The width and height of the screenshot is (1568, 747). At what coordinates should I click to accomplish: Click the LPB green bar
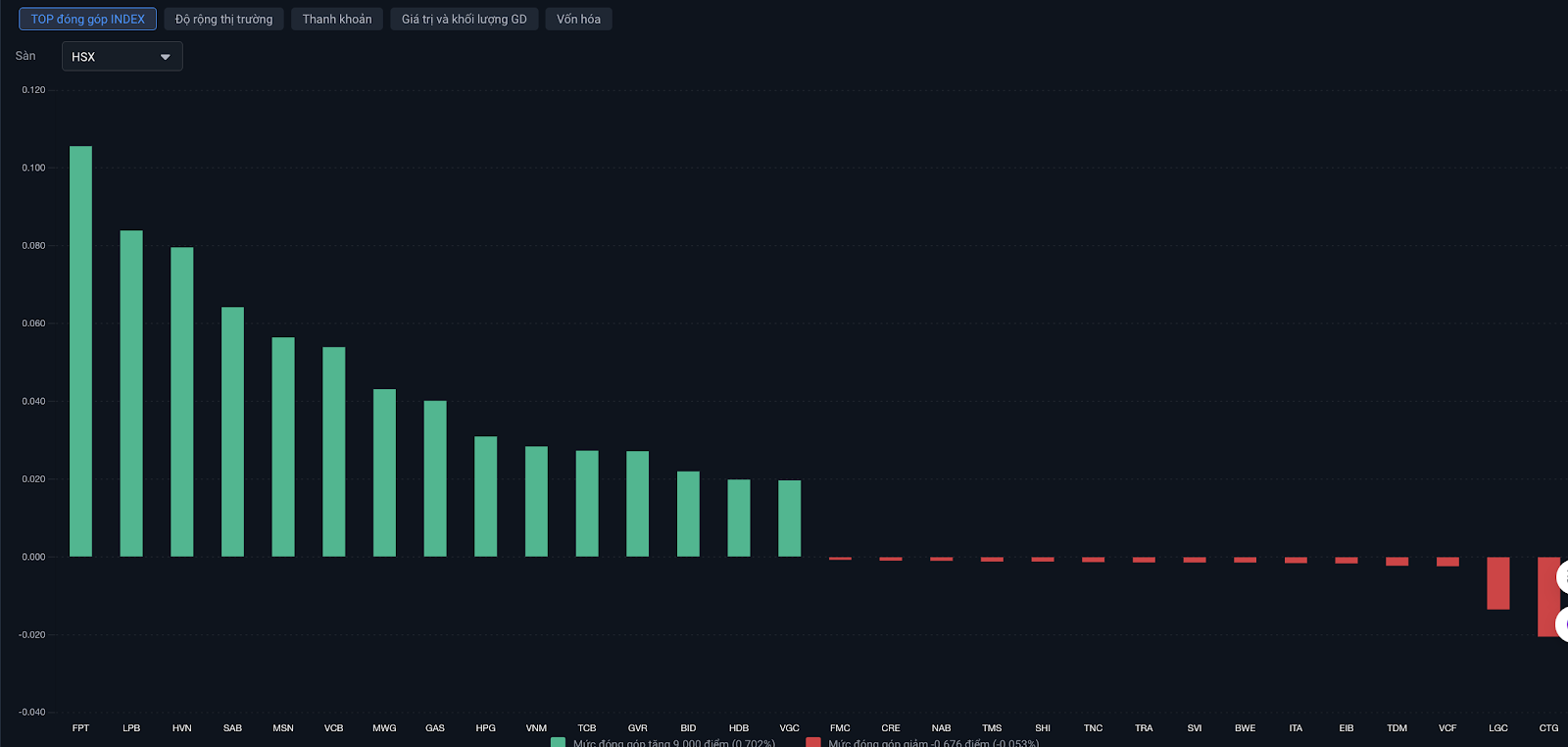point(131,393)
